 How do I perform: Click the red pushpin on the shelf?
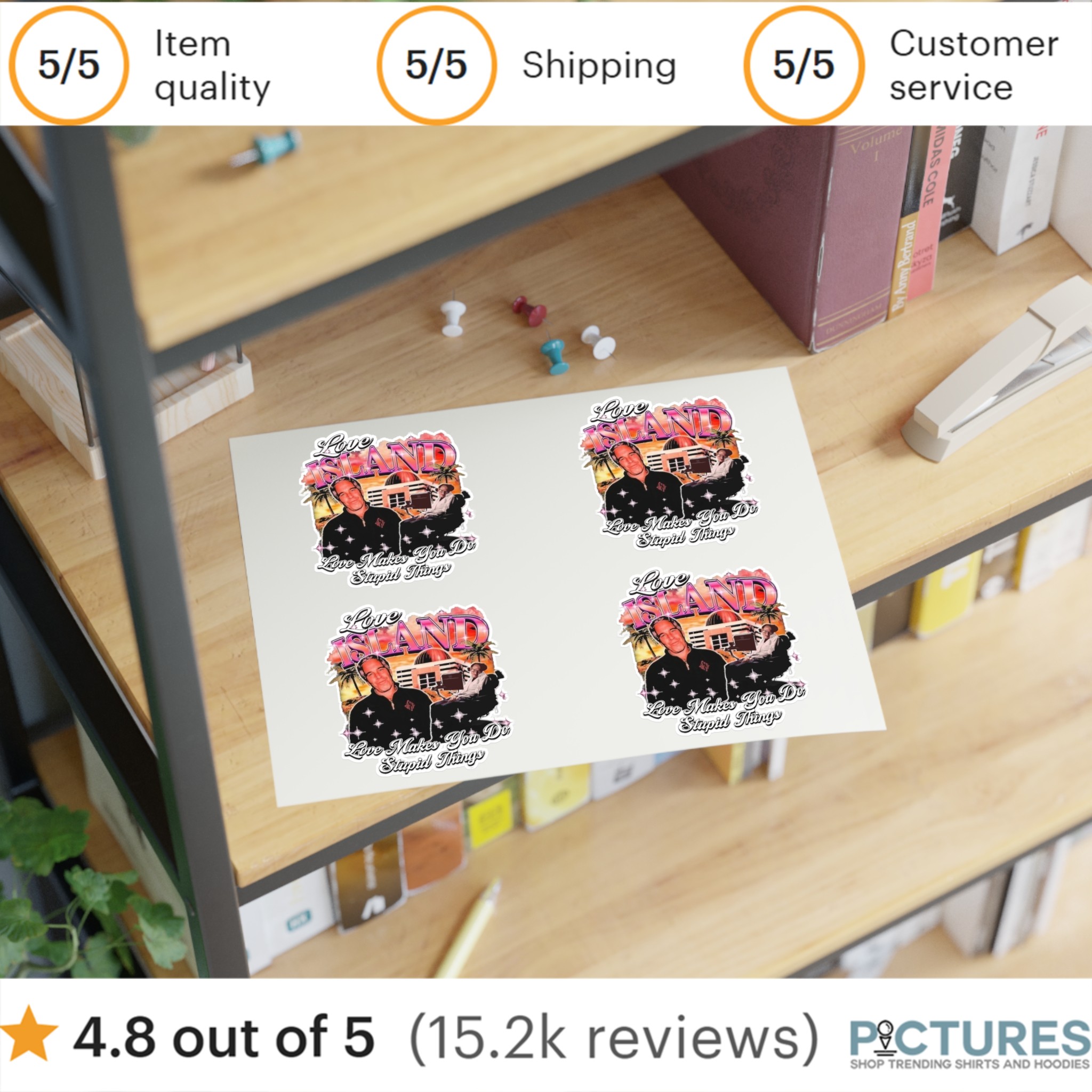pyautogui.click(x=529, y=310)
